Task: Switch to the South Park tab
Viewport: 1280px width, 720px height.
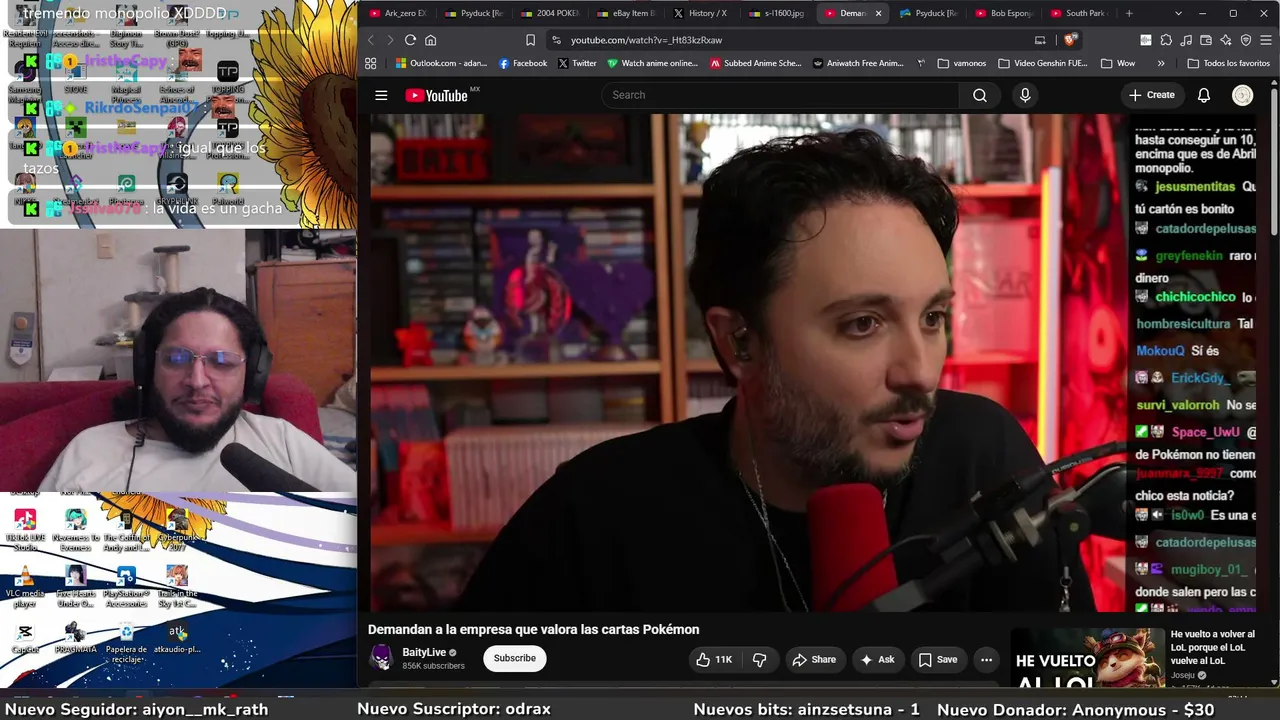Action: tap(1078, 13)
